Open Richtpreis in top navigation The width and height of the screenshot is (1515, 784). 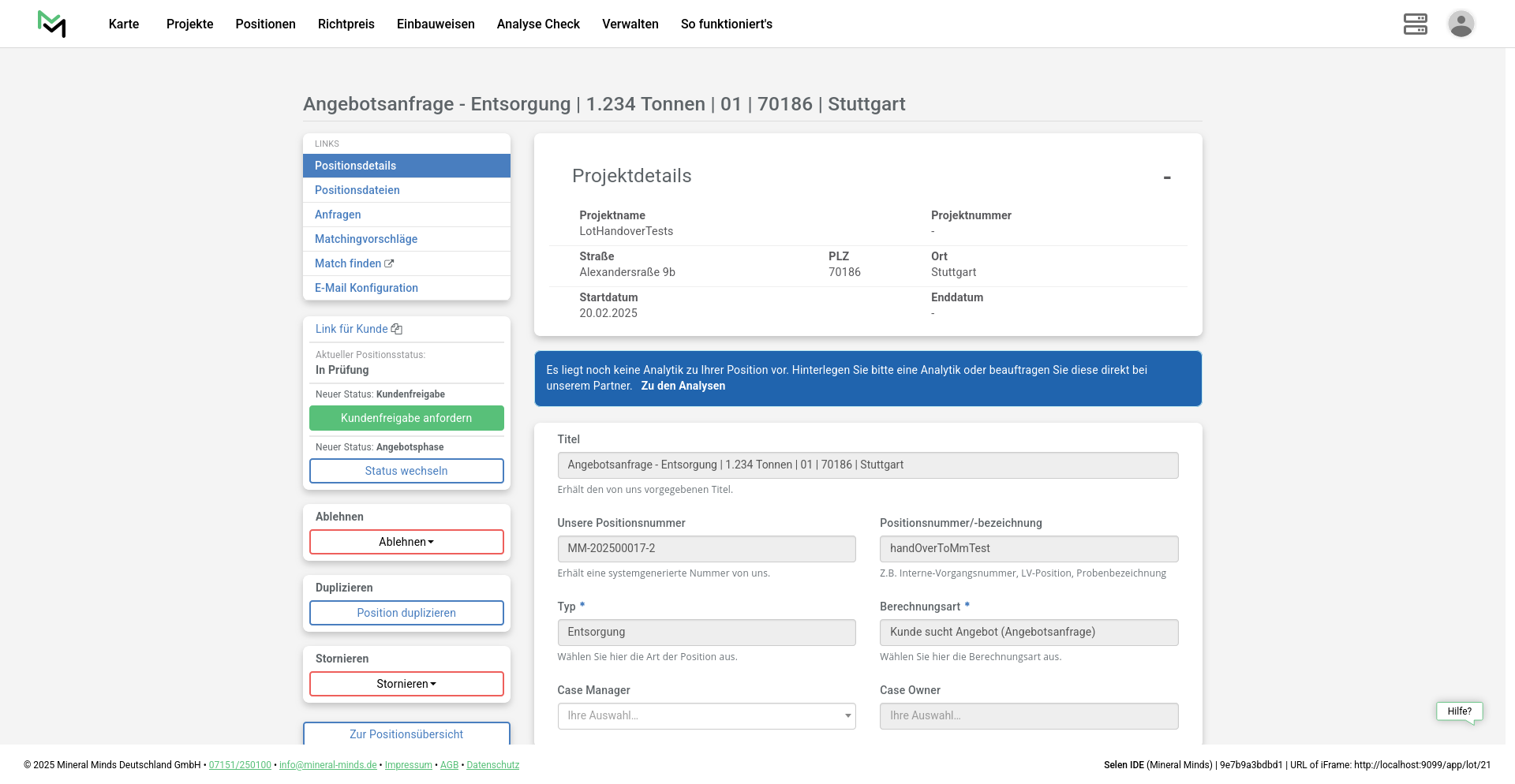(346, 24)
